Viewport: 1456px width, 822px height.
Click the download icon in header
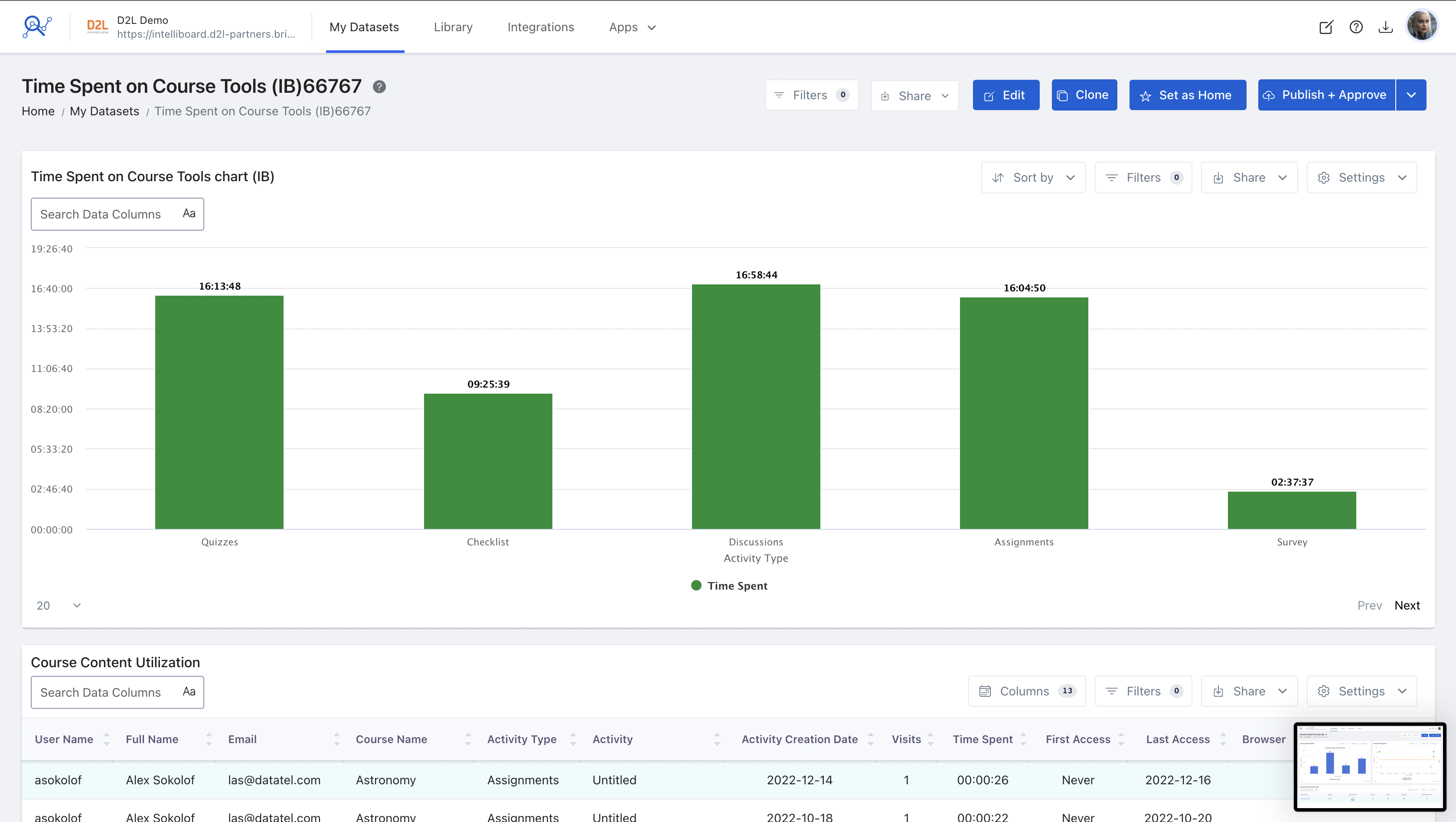(1385, 27)
